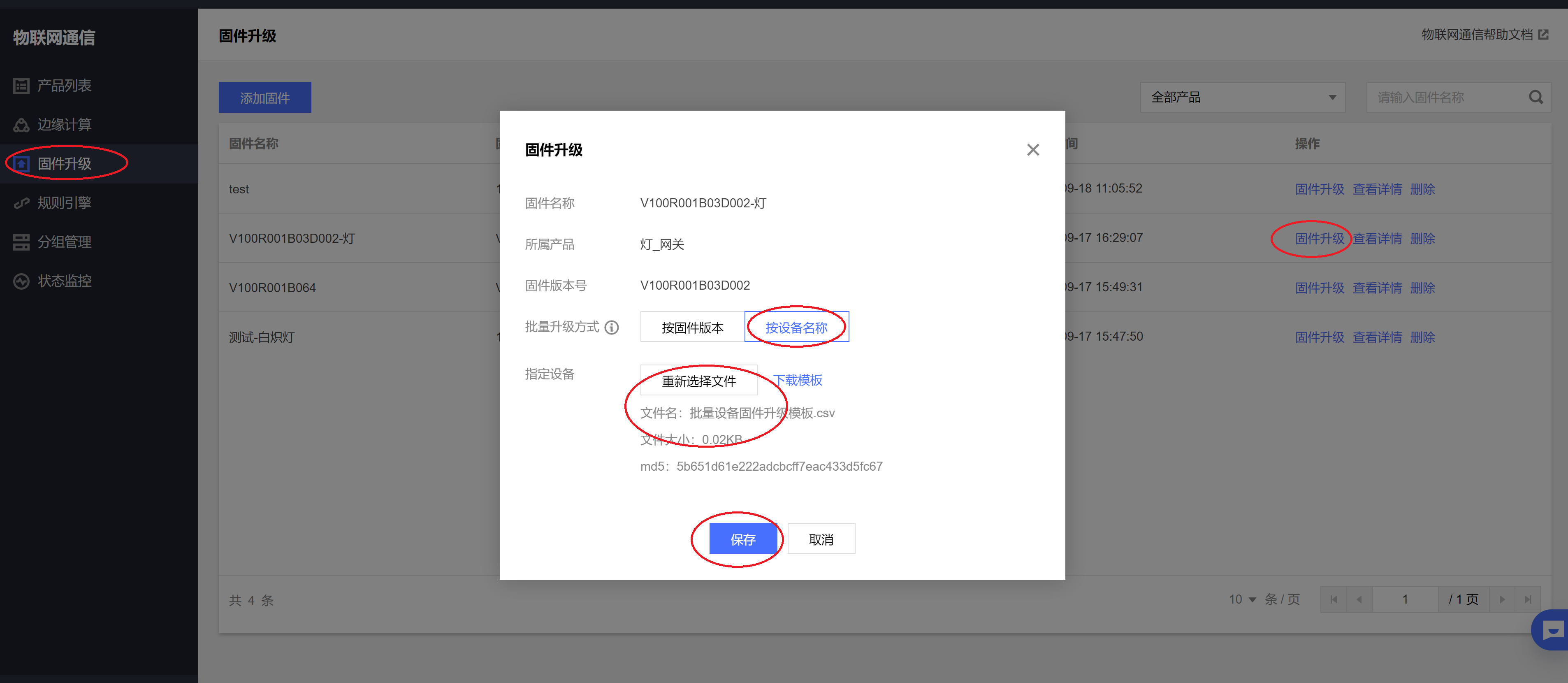
Task: Open 状态监控 sidebar menu item
Action: (x=65, y=281)
